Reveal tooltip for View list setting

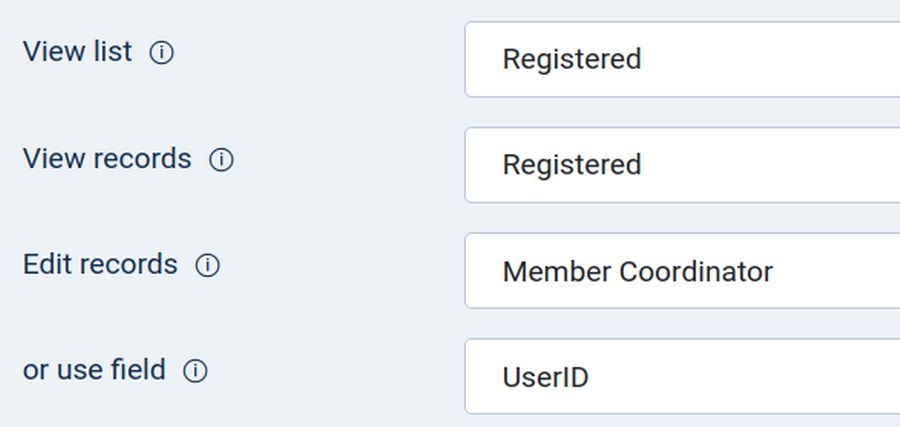tap(161, 54)
